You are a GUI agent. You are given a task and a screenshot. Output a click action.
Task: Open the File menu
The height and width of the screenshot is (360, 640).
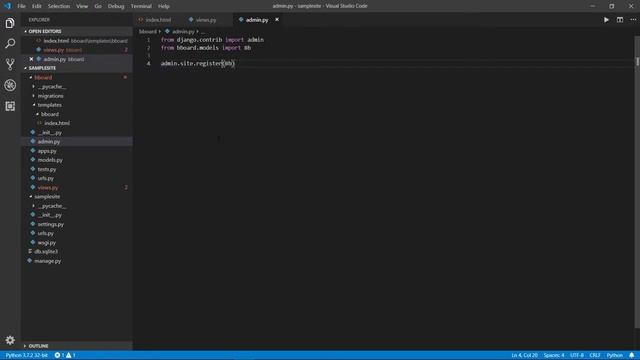point(21,6)
